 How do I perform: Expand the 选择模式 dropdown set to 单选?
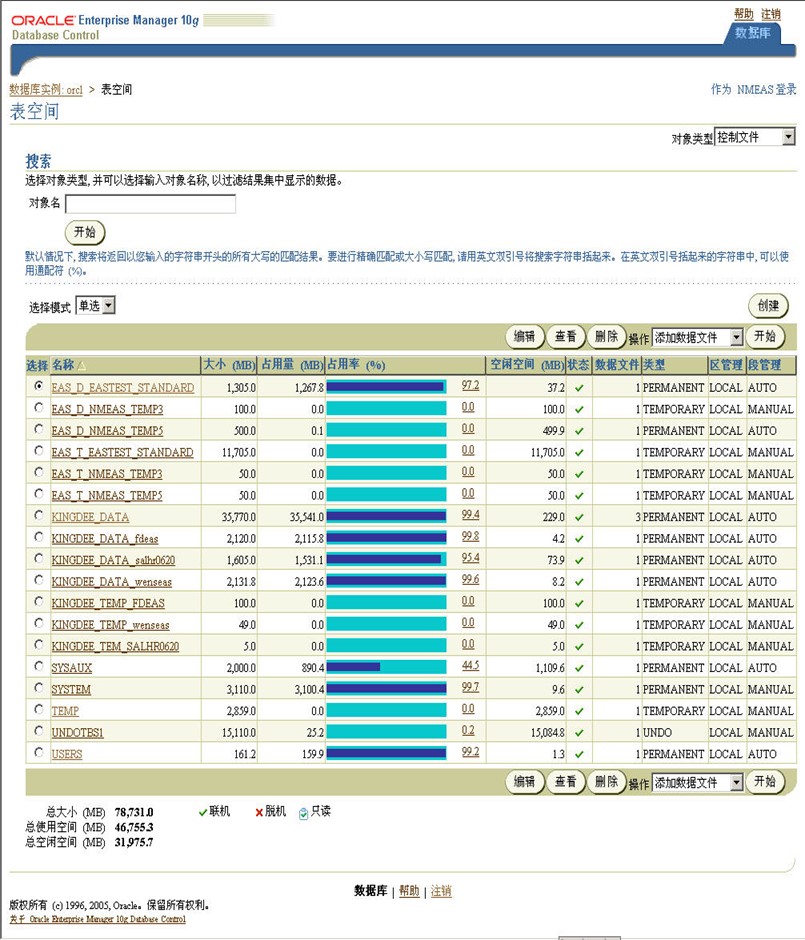[96, 306]
